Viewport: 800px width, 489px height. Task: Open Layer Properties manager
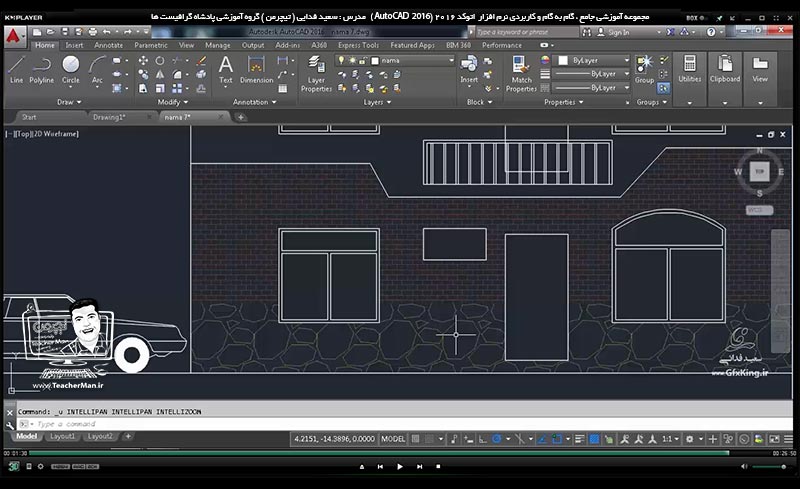[x=316, y=74]
